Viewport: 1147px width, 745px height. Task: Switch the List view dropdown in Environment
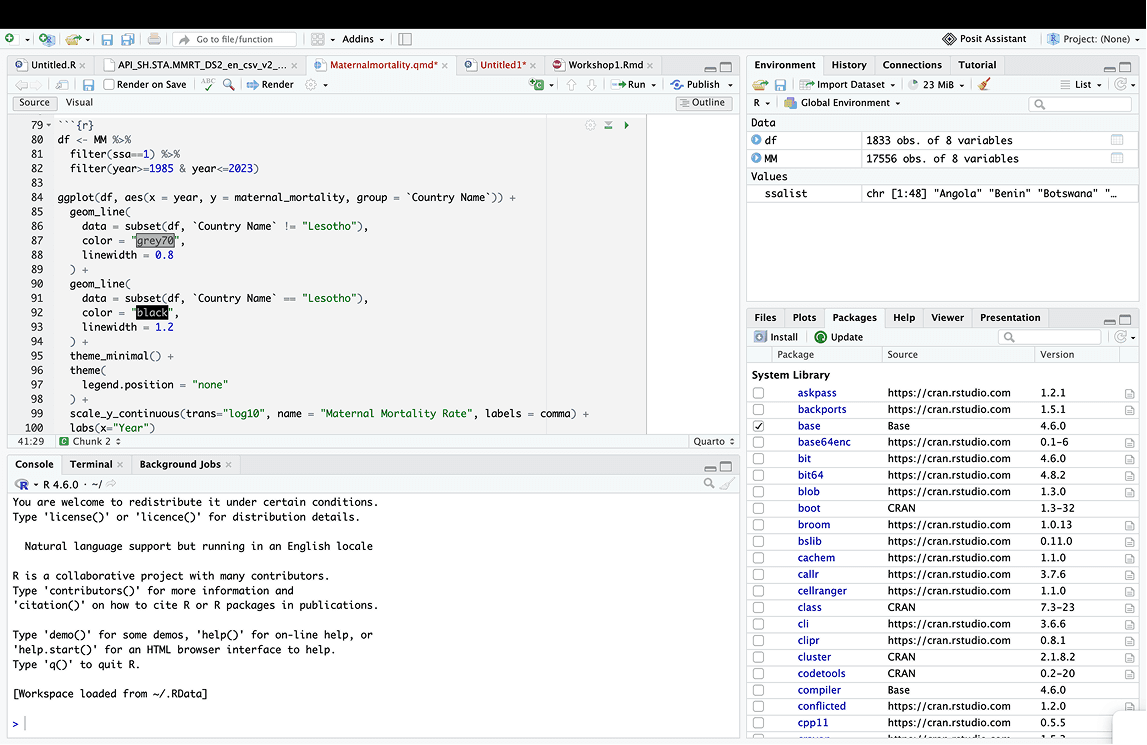coord(1081,85)
